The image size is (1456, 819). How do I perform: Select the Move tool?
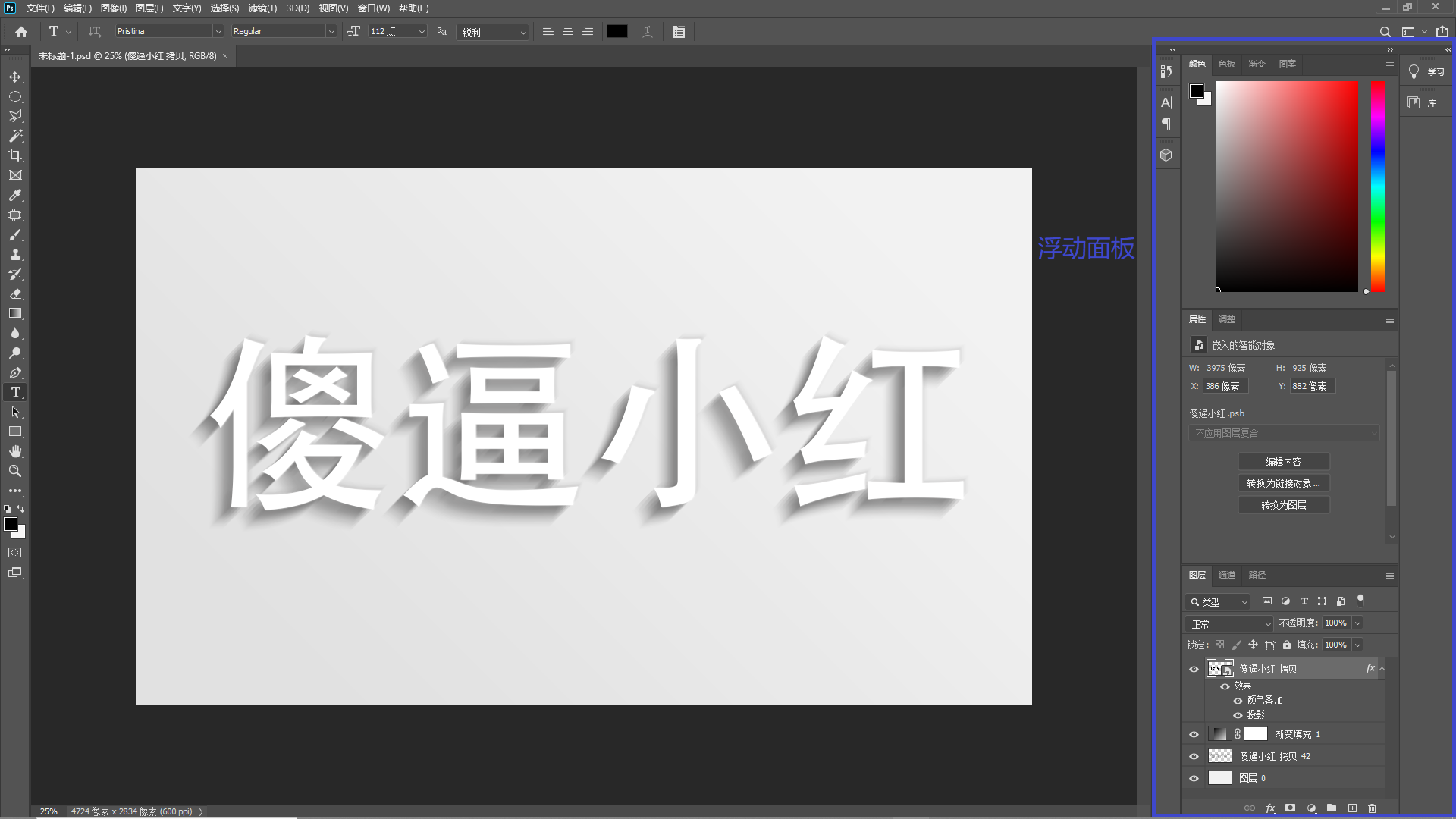[15, 77]
